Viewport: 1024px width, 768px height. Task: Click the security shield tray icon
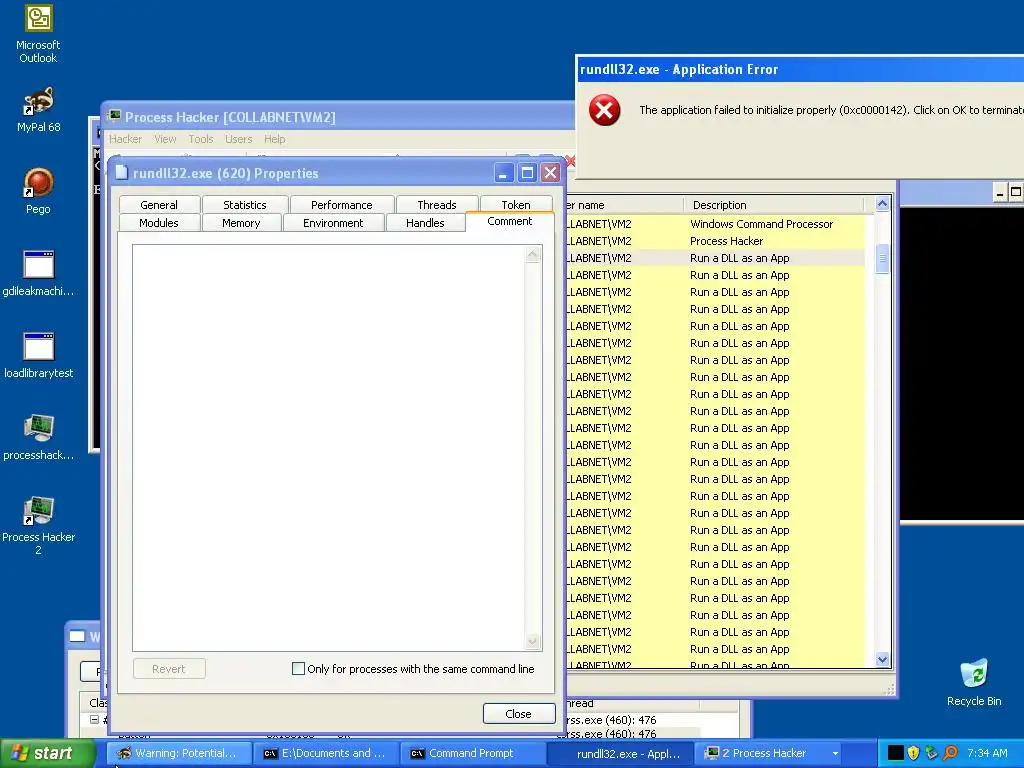(x=913, y=753)
